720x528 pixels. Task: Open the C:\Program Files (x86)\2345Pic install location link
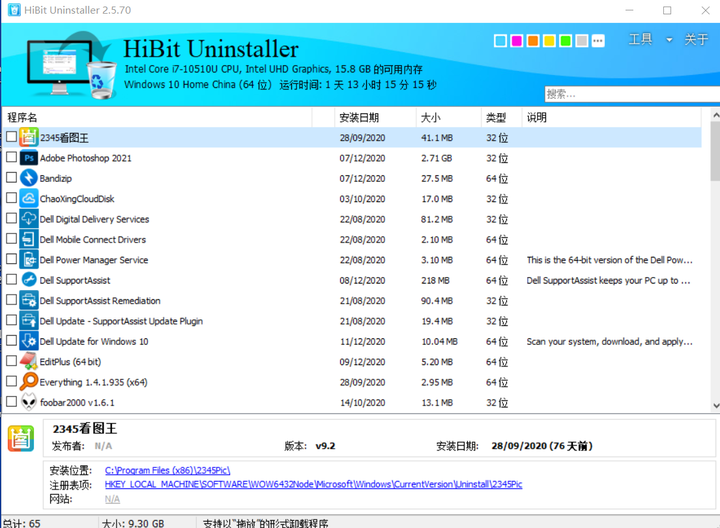(x=167, y=470)
